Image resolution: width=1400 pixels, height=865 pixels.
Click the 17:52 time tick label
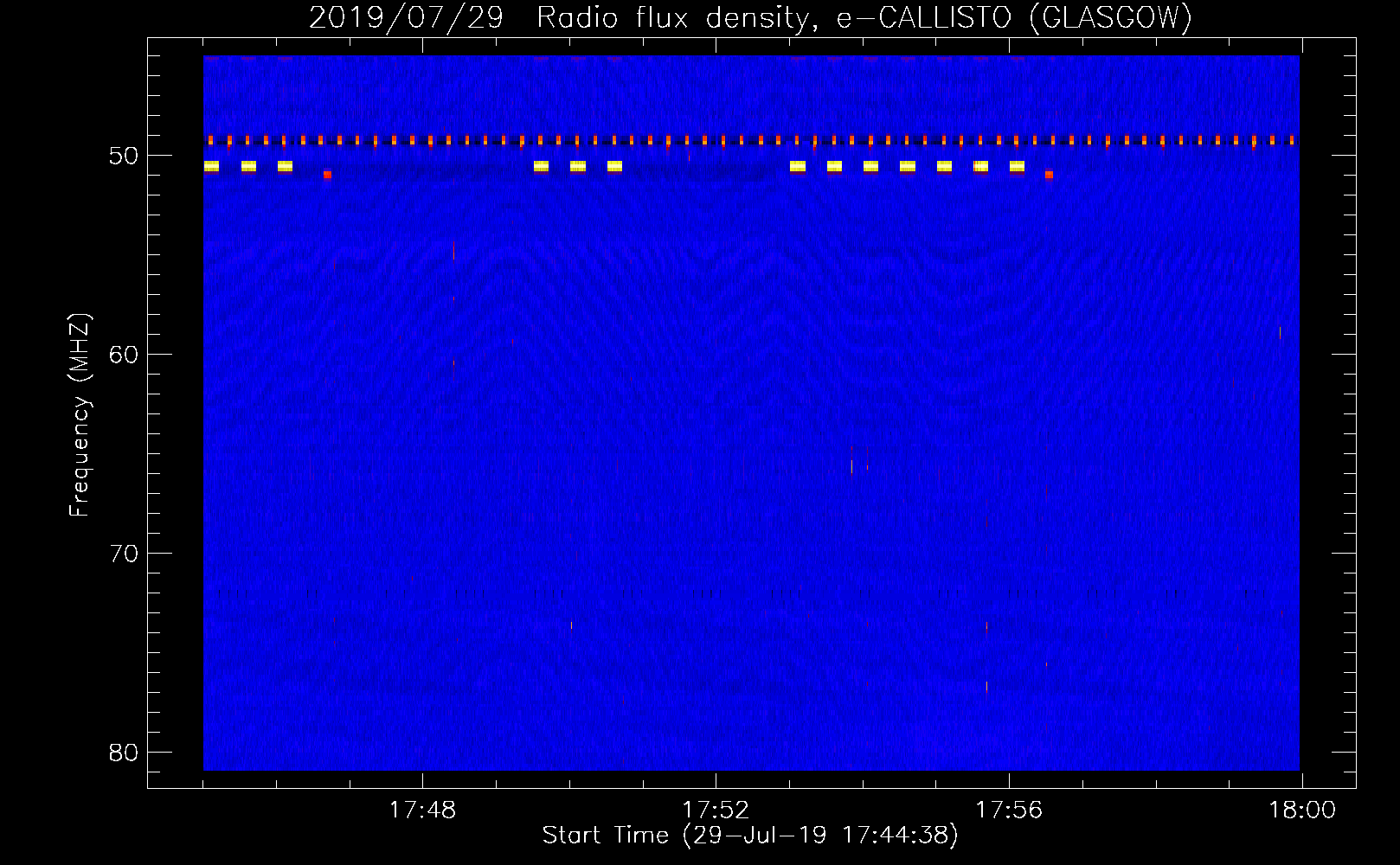coord(716,811)
